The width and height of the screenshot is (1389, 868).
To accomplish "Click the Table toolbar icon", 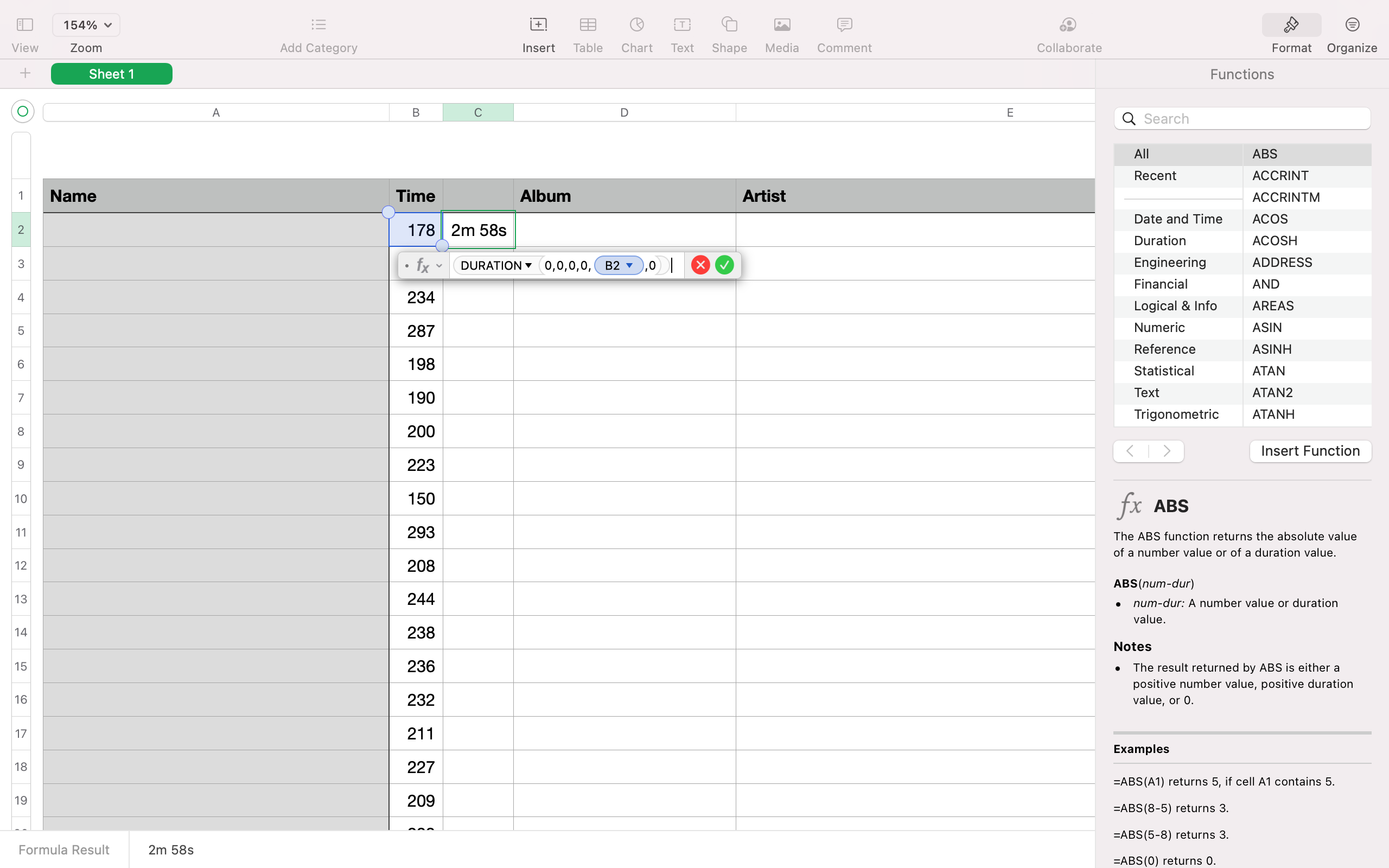I will 587,25.
